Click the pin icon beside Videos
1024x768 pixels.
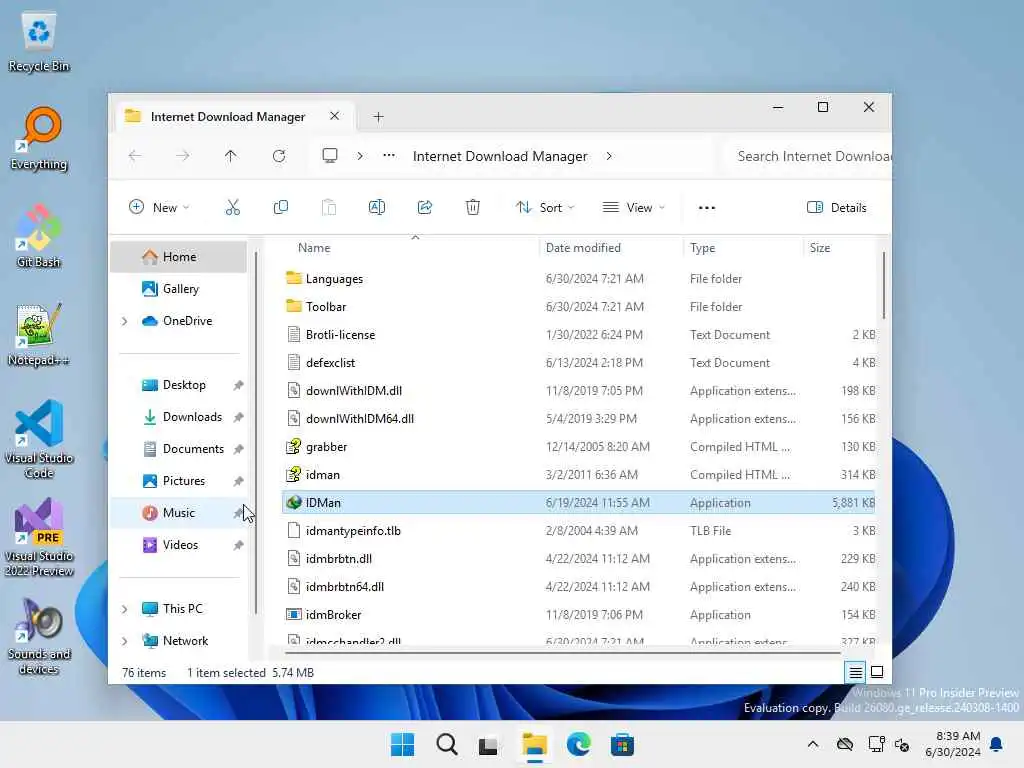click(x=238, y=545)
